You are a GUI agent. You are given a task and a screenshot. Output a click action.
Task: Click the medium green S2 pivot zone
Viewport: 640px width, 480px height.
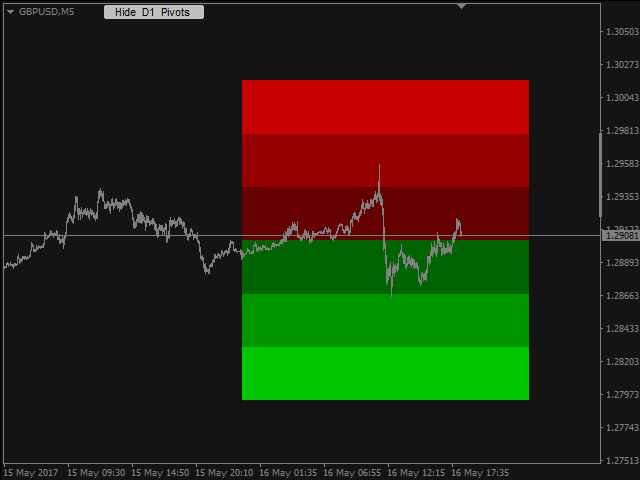point(385,320)
